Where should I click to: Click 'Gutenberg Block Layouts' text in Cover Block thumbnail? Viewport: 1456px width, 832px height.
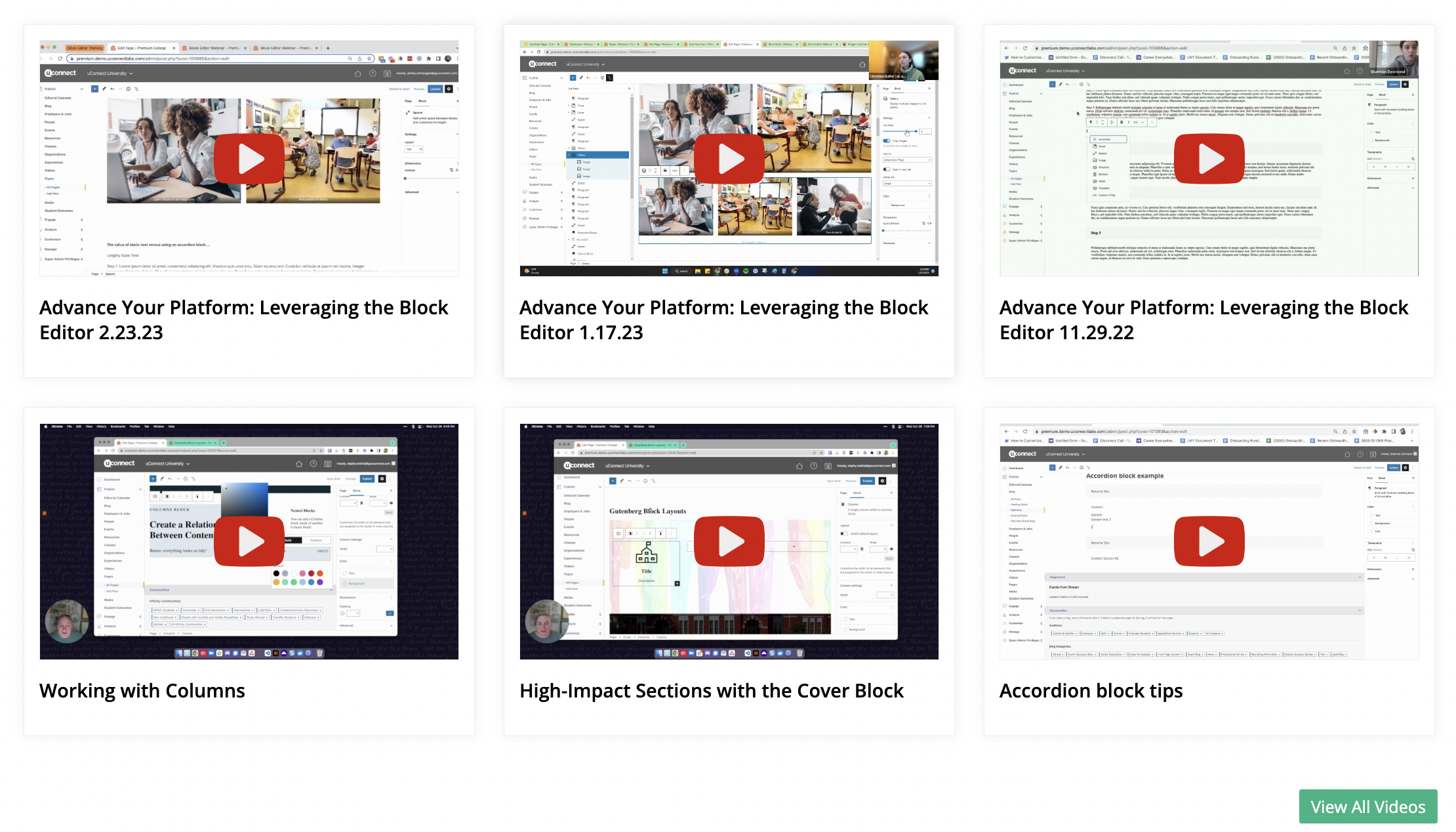click(x=647, y=511)
